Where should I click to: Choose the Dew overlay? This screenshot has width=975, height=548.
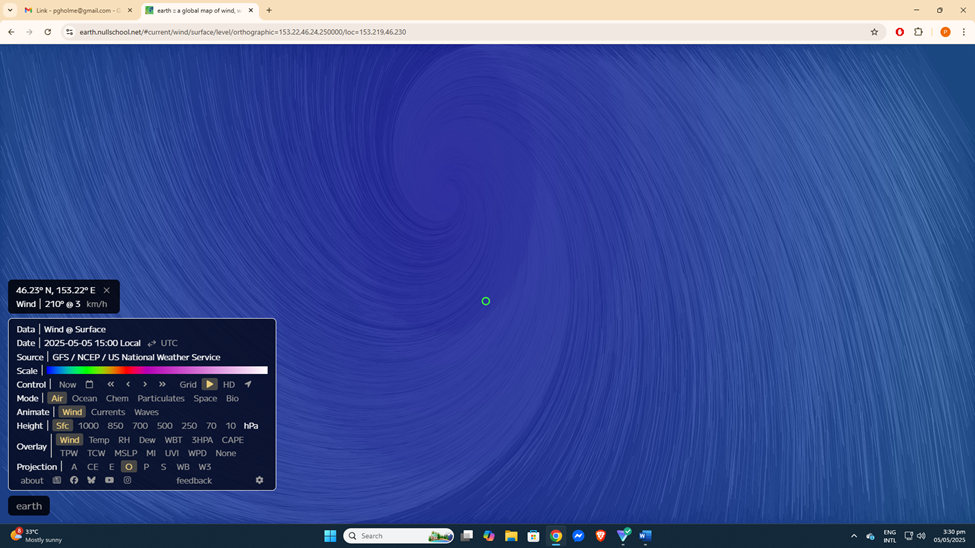pyautogui.click(x=147, y=440)
